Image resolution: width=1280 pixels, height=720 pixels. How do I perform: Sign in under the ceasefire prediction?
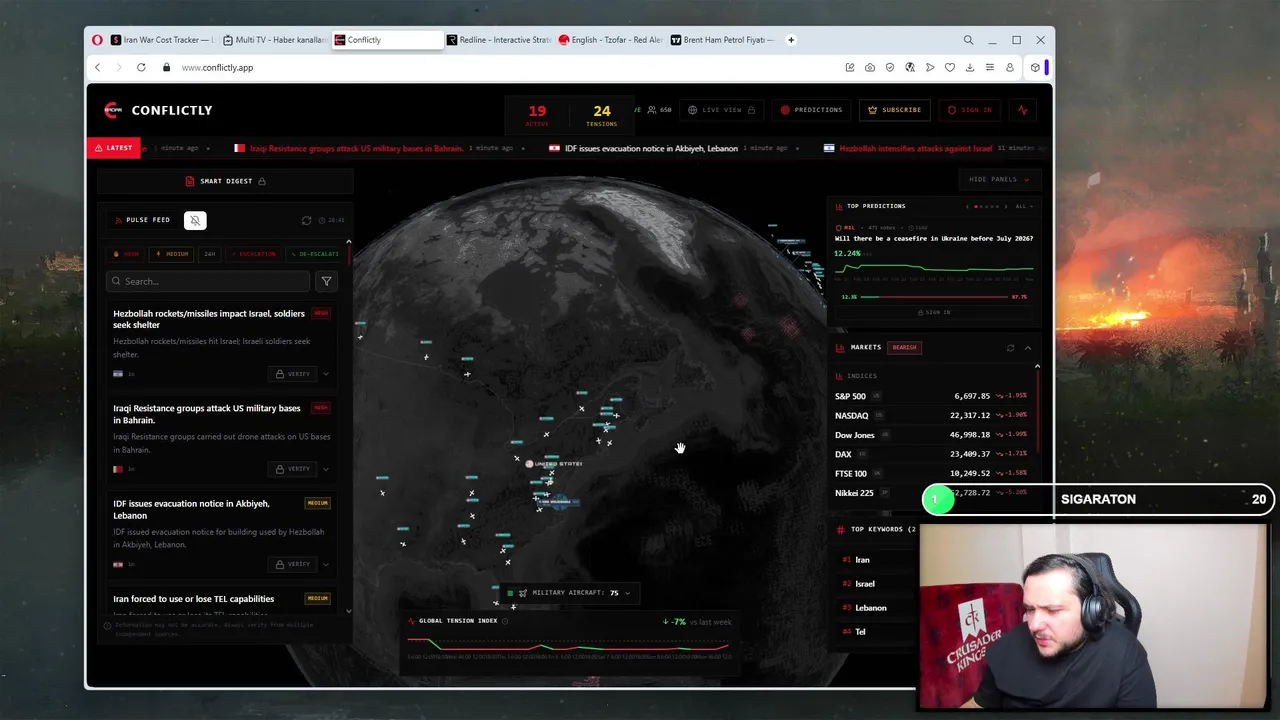point(935,312)
